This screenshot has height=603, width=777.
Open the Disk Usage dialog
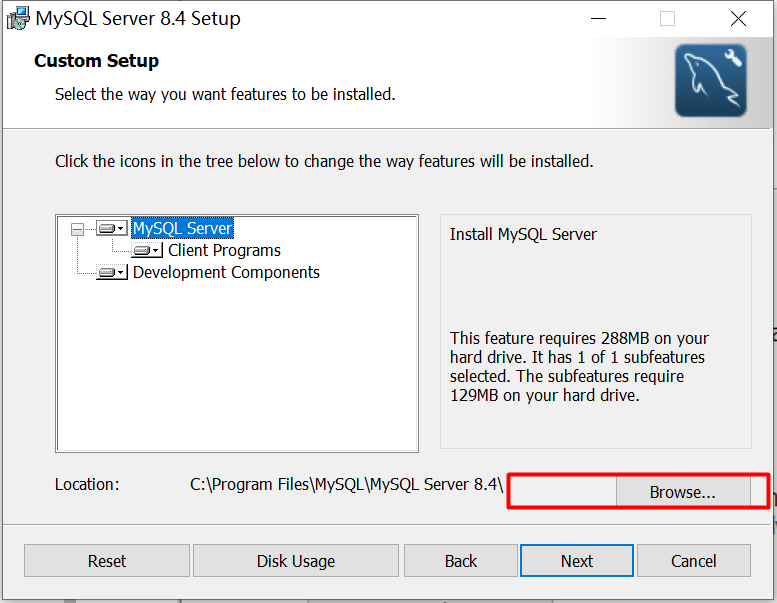click(x=296, y=561)
